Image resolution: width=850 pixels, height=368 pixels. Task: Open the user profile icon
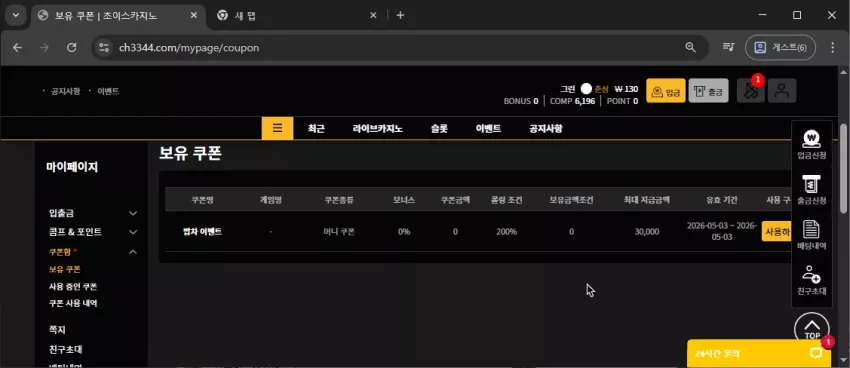point(782,91)
